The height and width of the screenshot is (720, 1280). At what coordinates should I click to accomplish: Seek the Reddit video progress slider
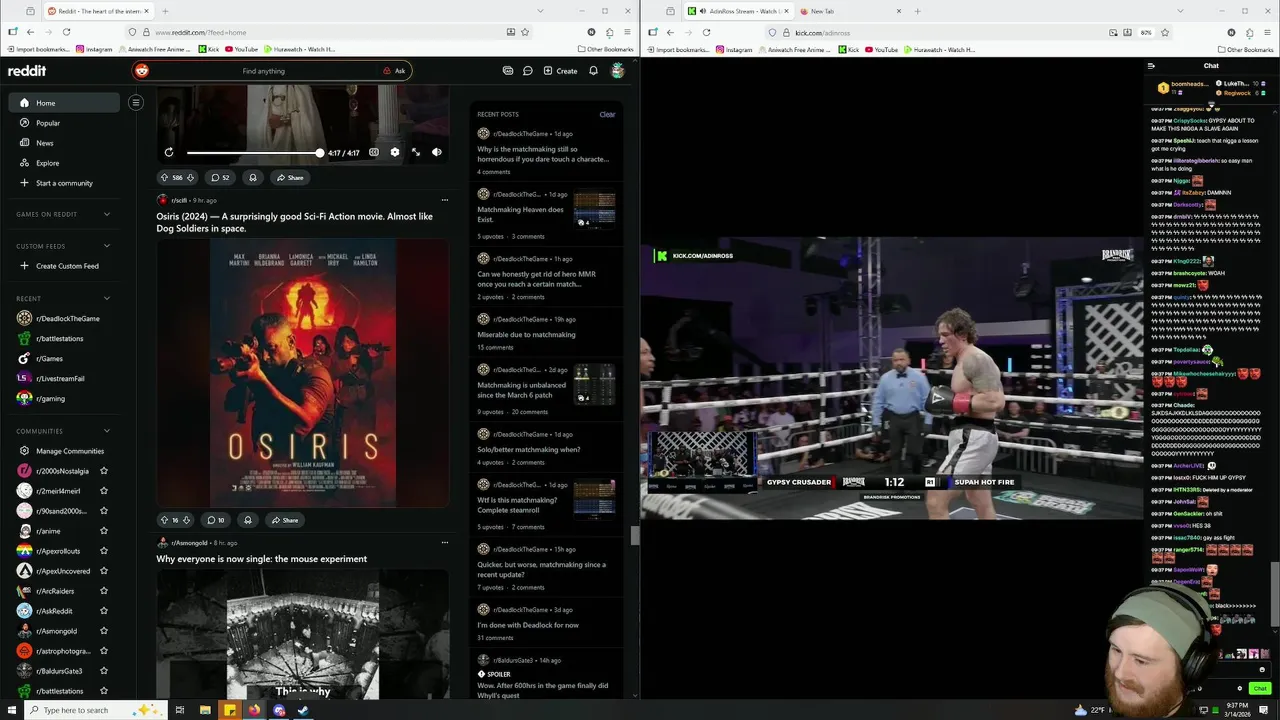254,152
